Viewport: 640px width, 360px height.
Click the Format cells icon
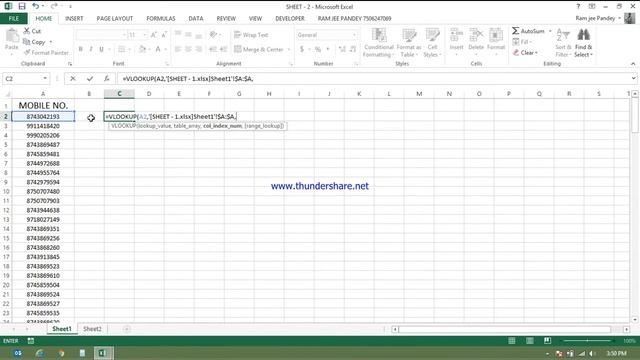496,35
